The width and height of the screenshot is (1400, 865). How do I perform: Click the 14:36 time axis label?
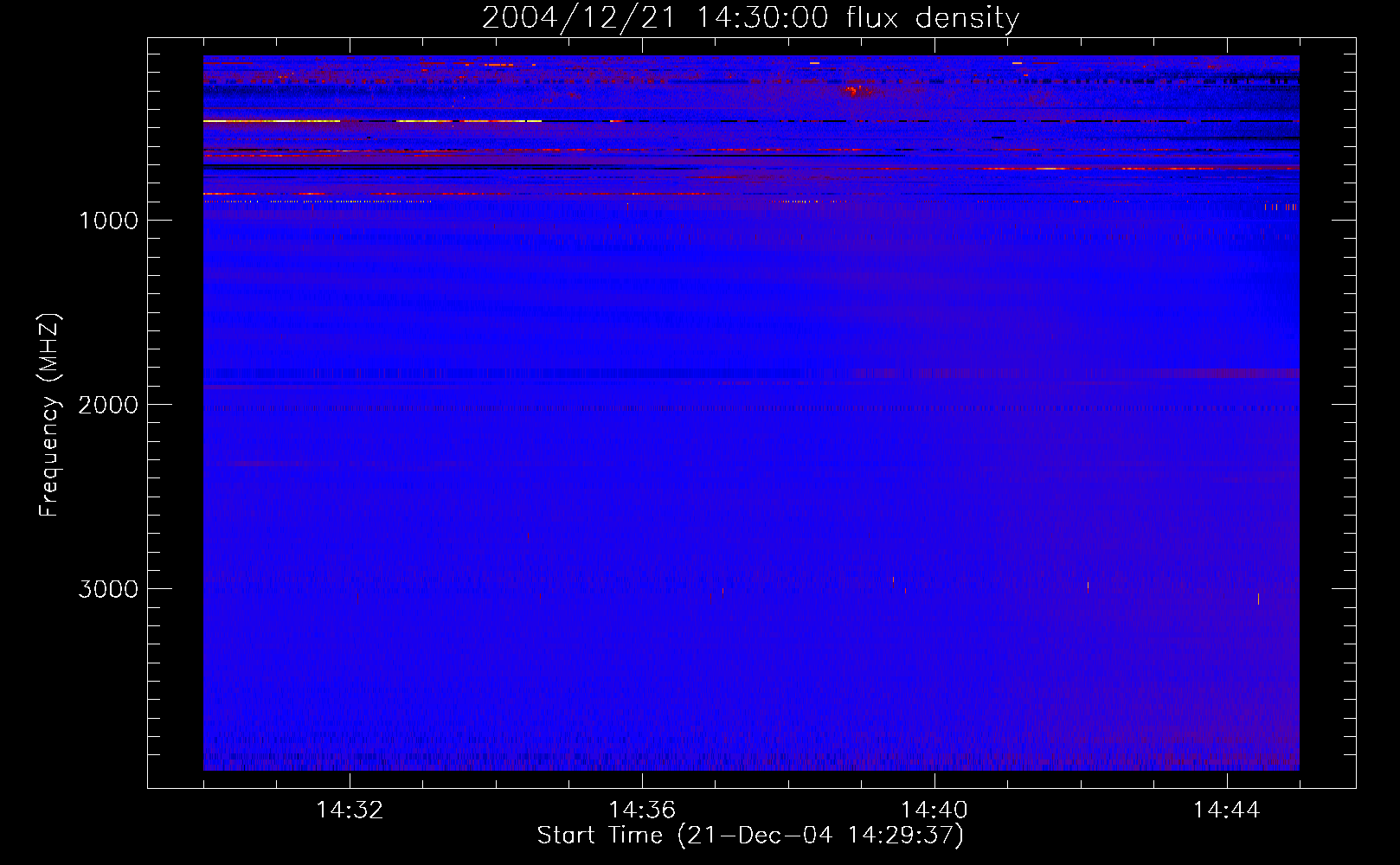pos(642,811)
